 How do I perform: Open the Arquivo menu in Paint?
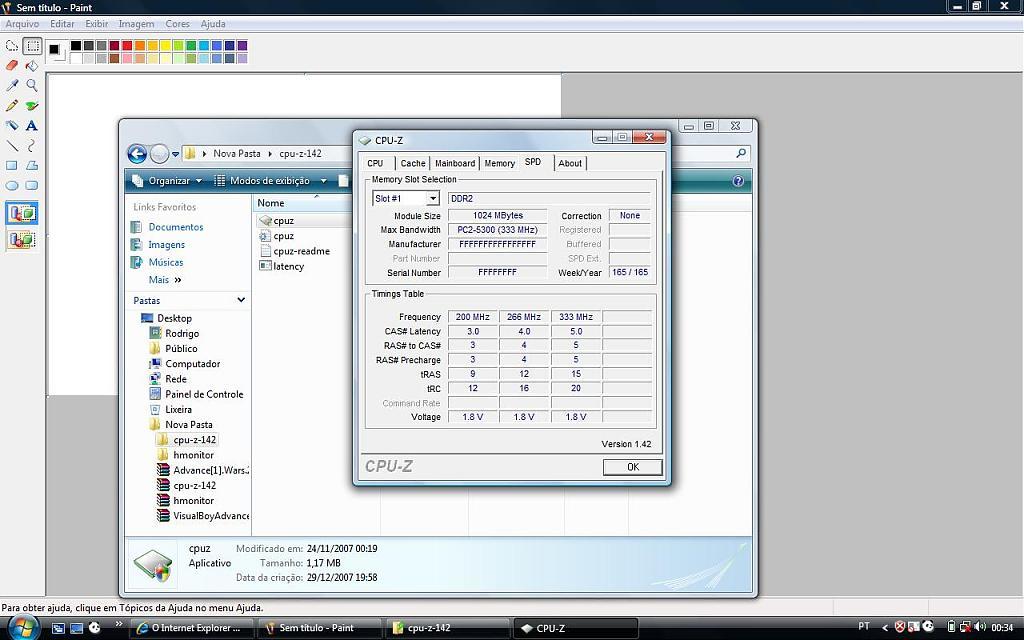coord(22,24)
